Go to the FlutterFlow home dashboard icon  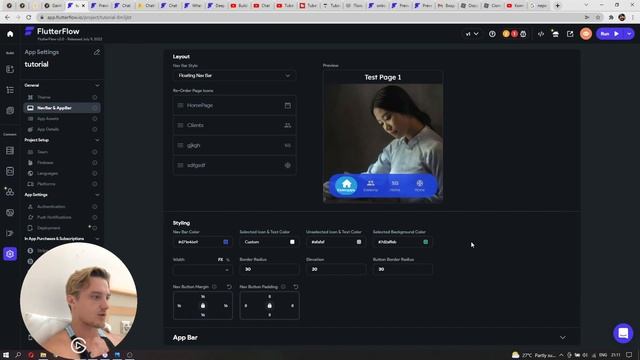(x=10, y=34)
